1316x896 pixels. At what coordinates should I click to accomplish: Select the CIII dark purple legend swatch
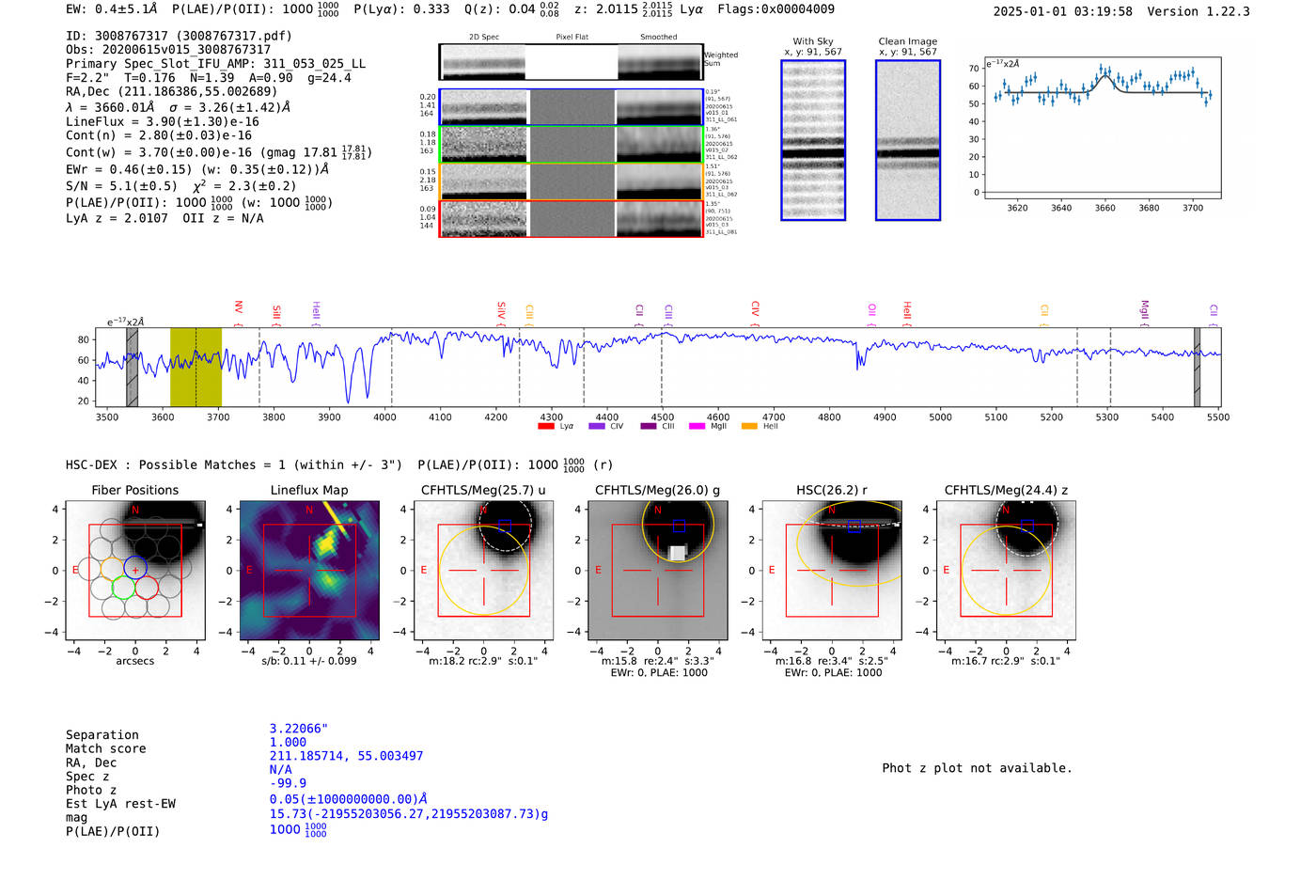649,426
